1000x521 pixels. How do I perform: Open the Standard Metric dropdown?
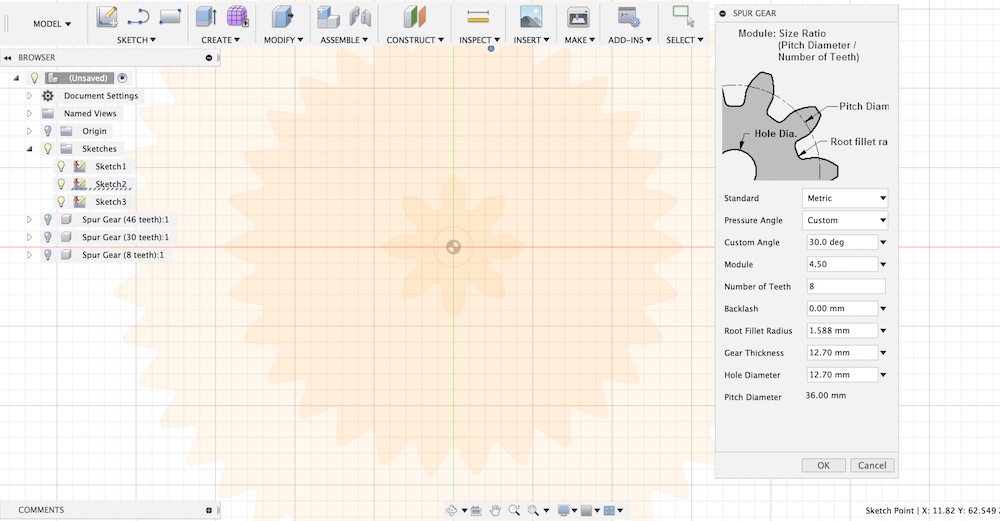[x=844, y=198]
